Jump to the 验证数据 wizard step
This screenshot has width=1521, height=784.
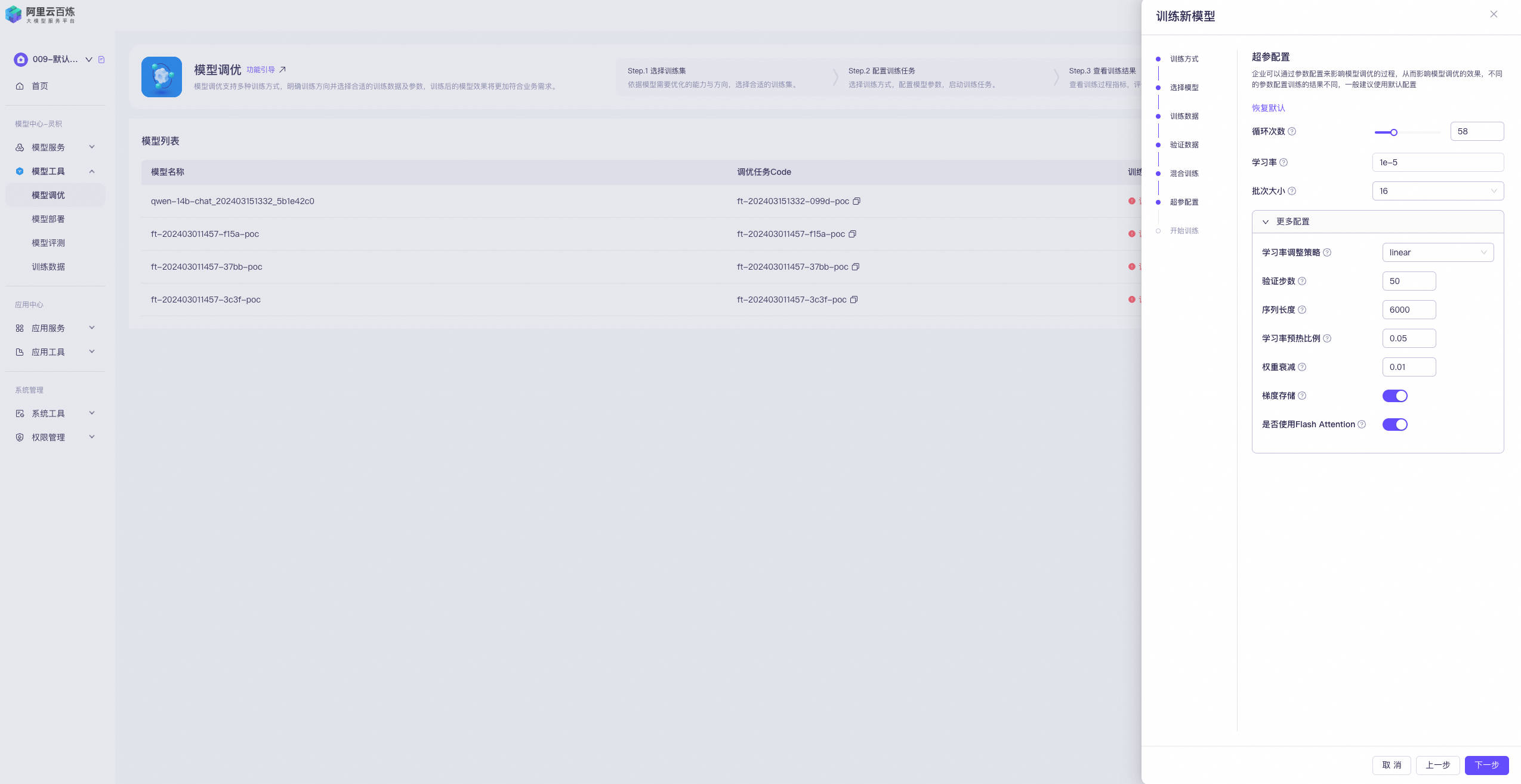[1184, 145]
